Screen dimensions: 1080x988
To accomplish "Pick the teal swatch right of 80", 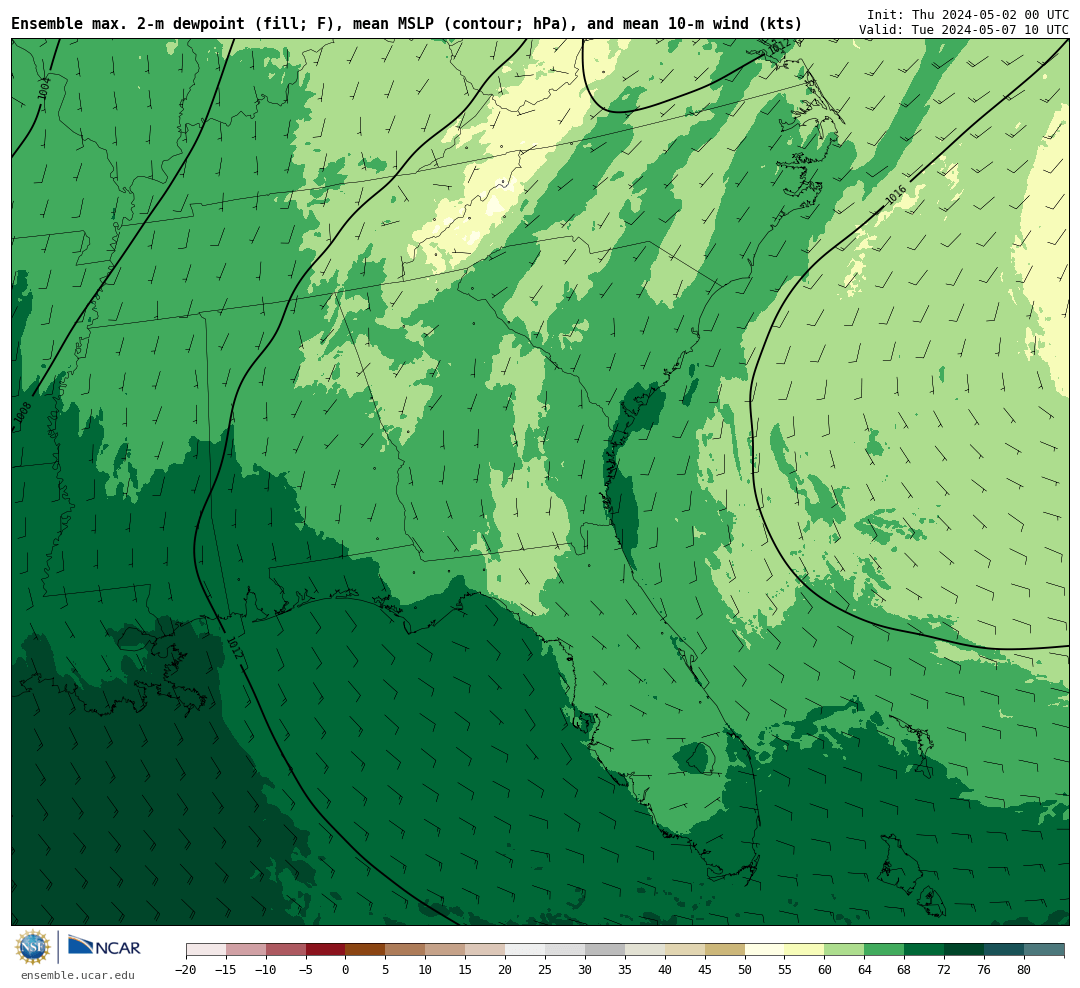I will pyautogui.click(x=1045, y=950).
